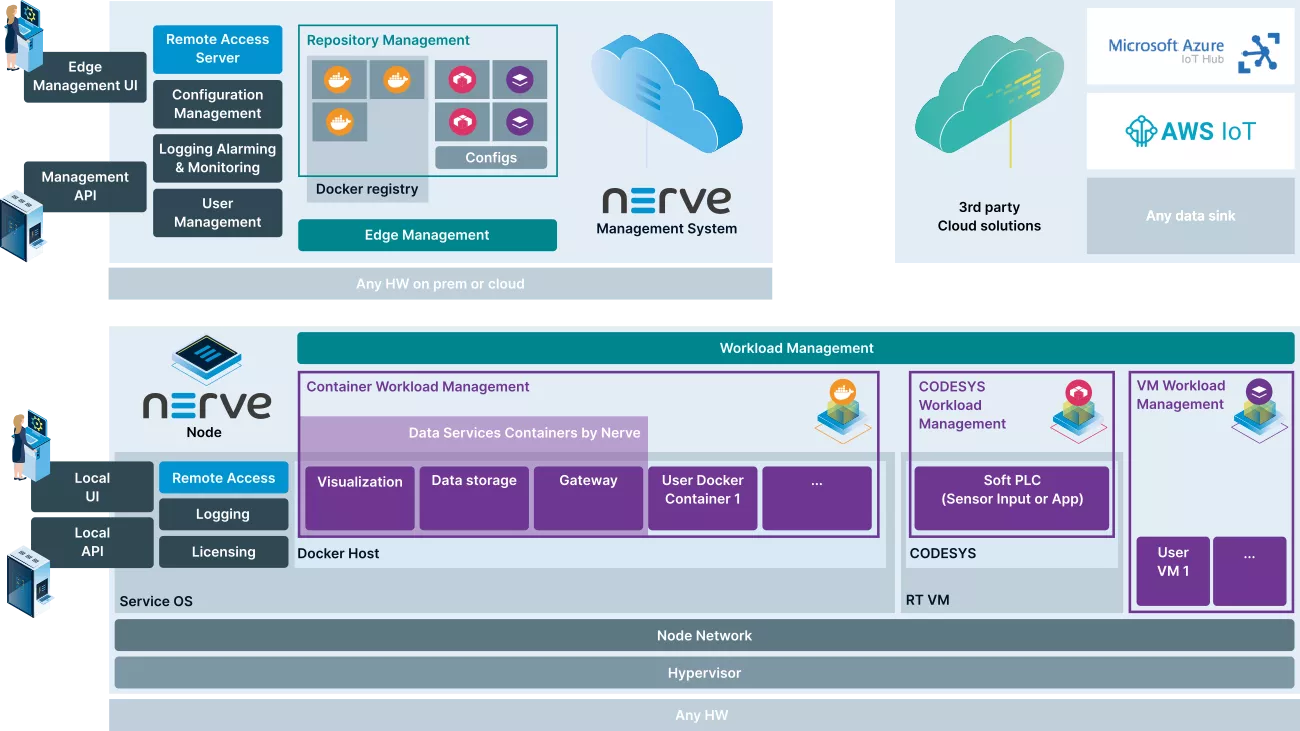The width and height of the screenshot is (1300, 731).
Task: Click the lower purple VM layers icon above Configs
Action: tap(520, 122)
